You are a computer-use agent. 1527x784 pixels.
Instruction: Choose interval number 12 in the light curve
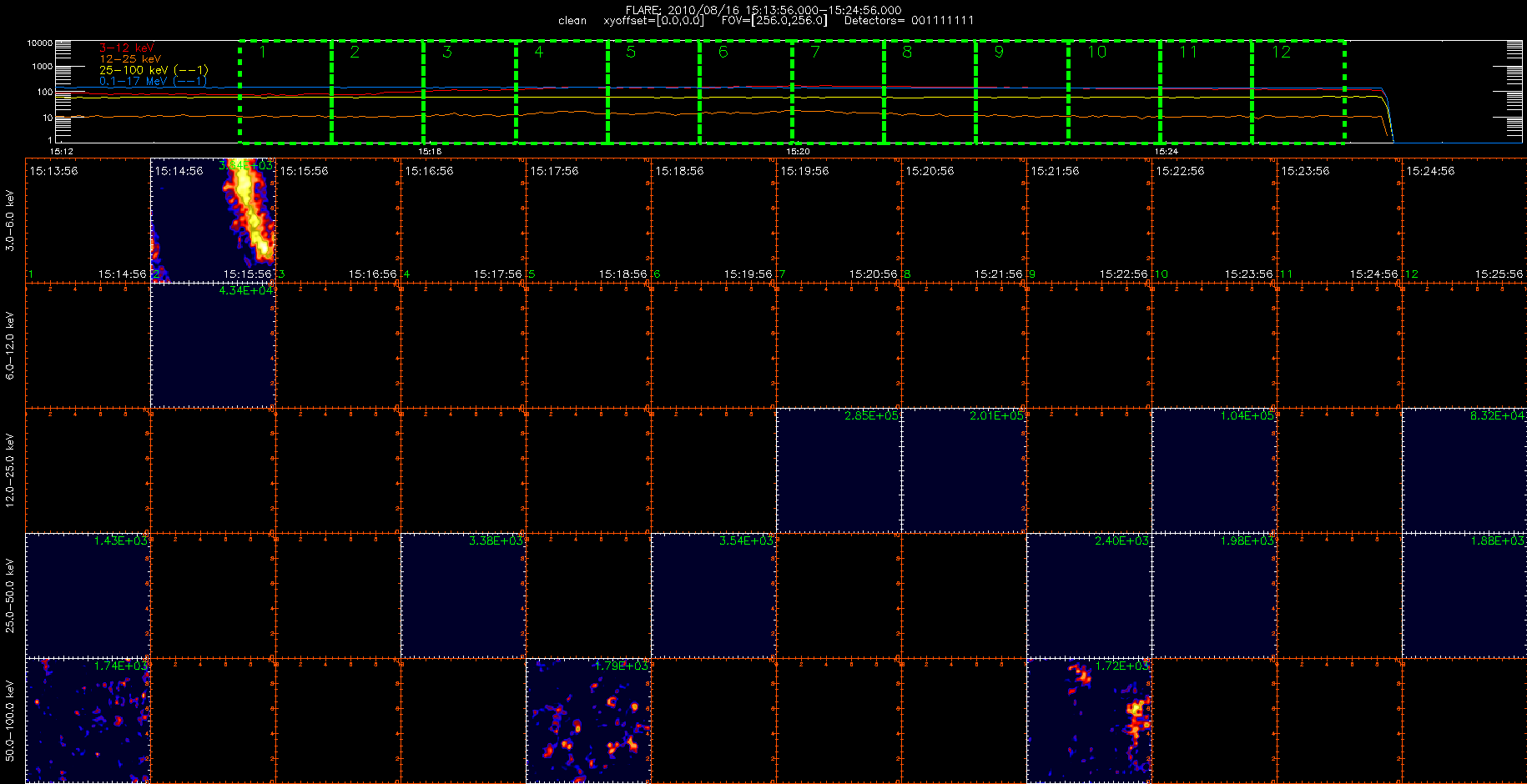click(1298, 92)
